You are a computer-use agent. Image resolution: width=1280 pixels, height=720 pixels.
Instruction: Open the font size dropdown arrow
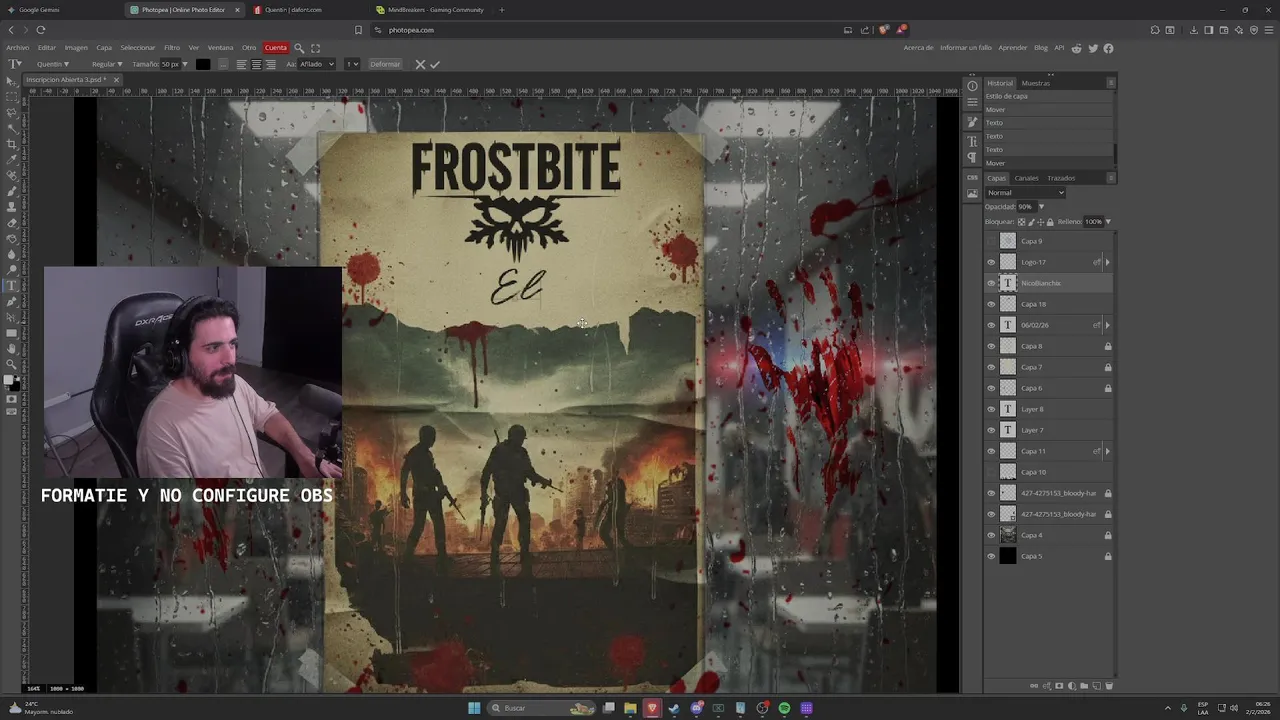coord(185,64)
